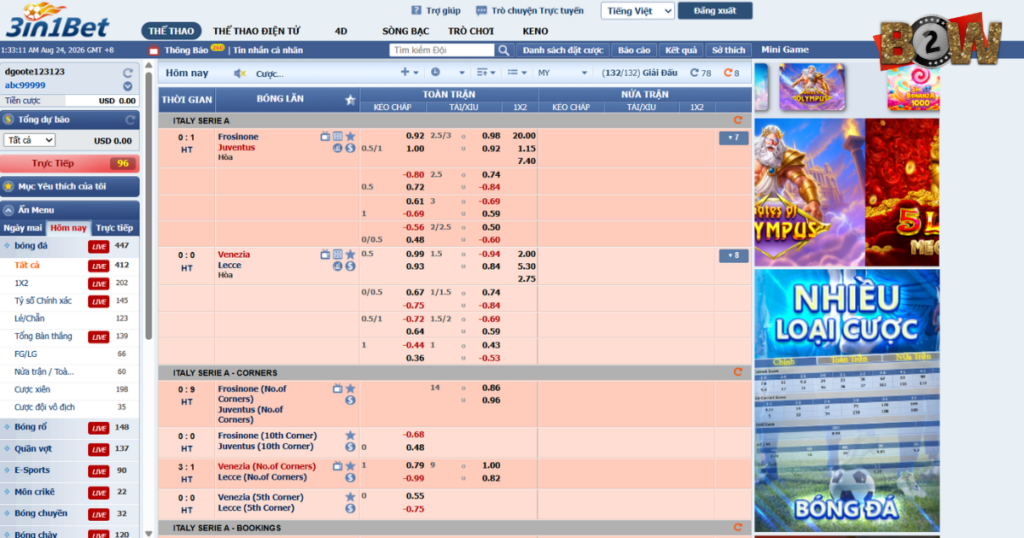Click Trợ giúp help link

tap(436, 10)
